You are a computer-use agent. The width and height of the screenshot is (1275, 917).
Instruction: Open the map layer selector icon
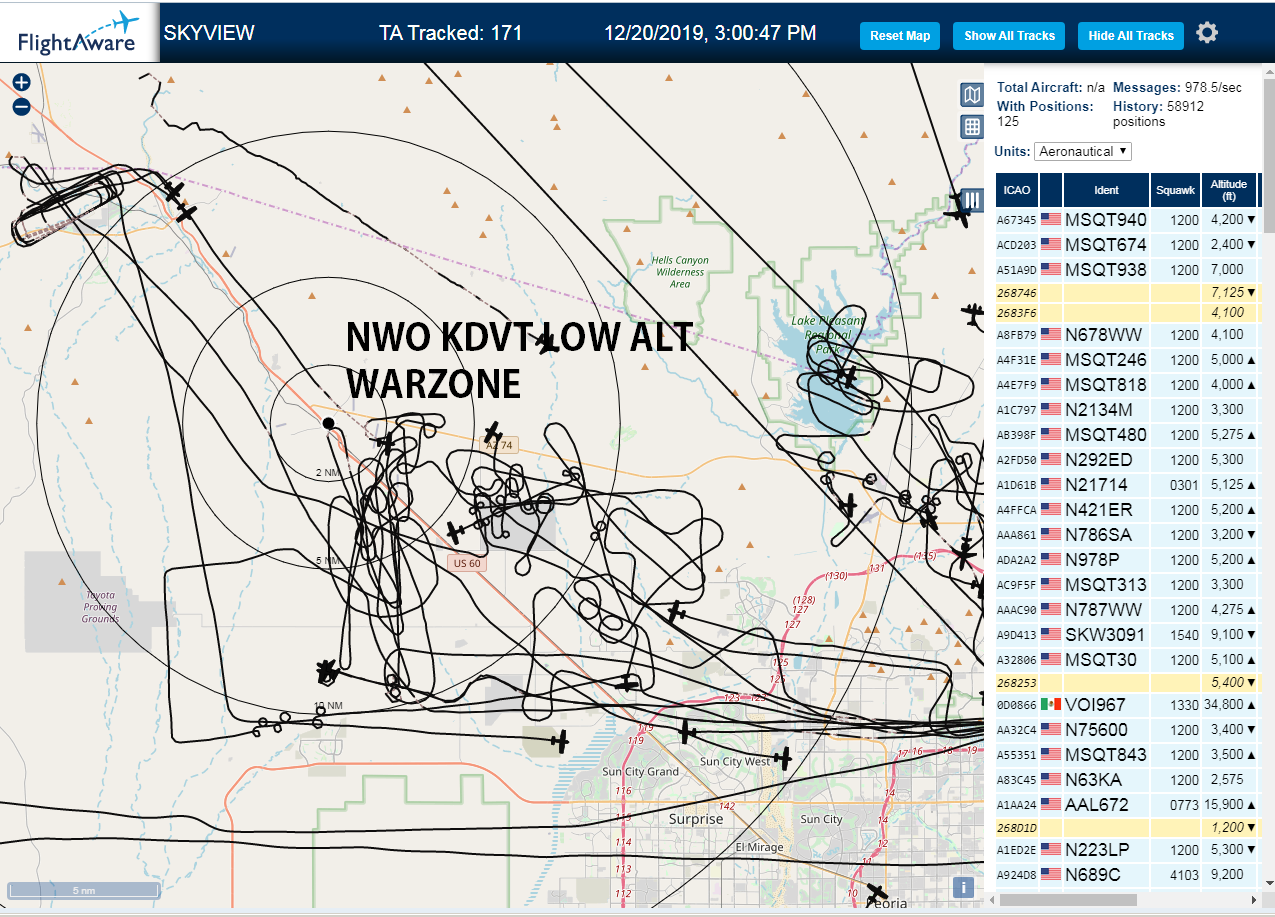coord(971,95)
